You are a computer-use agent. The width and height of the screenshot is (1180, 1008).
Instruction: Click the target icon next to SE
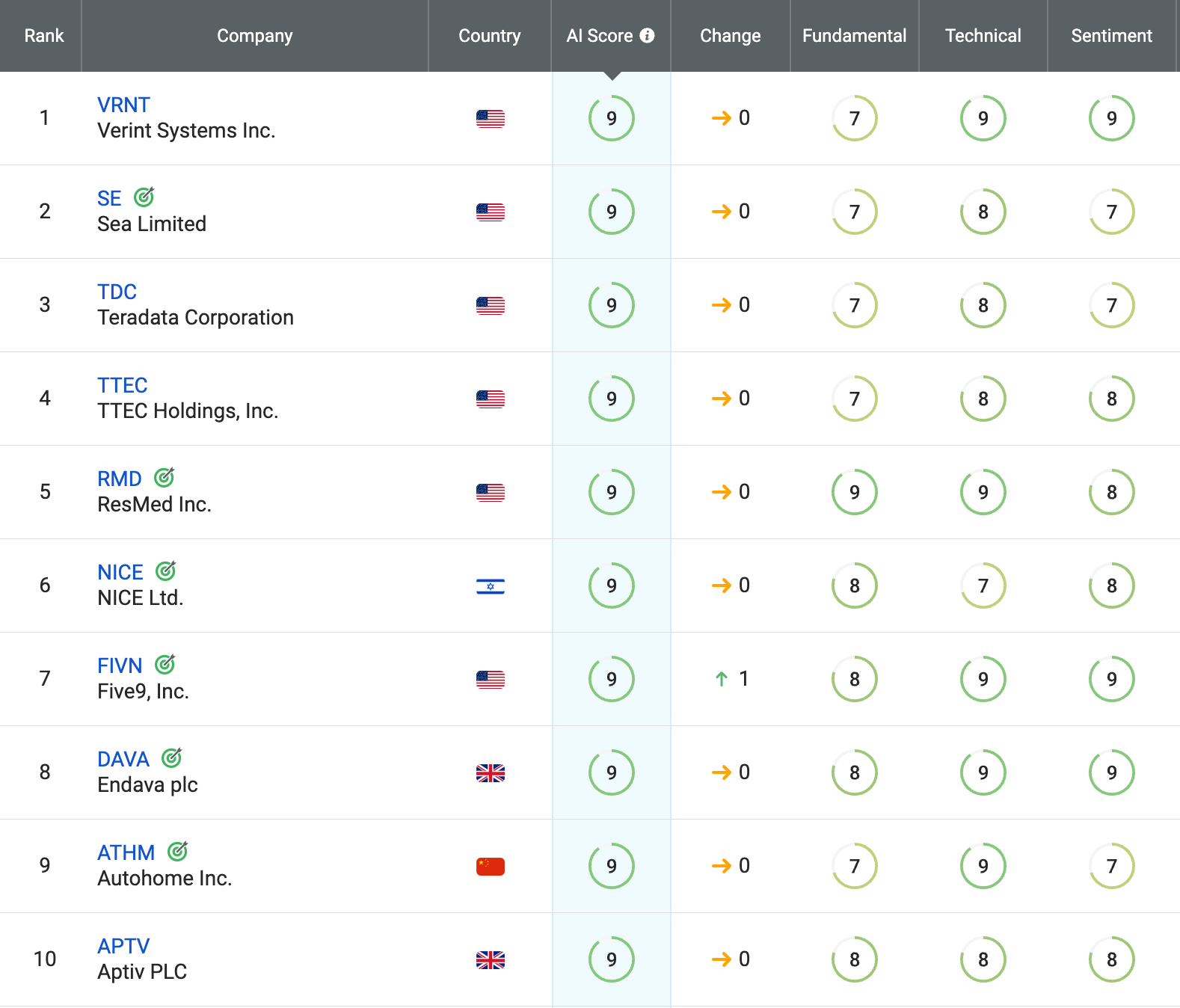coord(144,197)
